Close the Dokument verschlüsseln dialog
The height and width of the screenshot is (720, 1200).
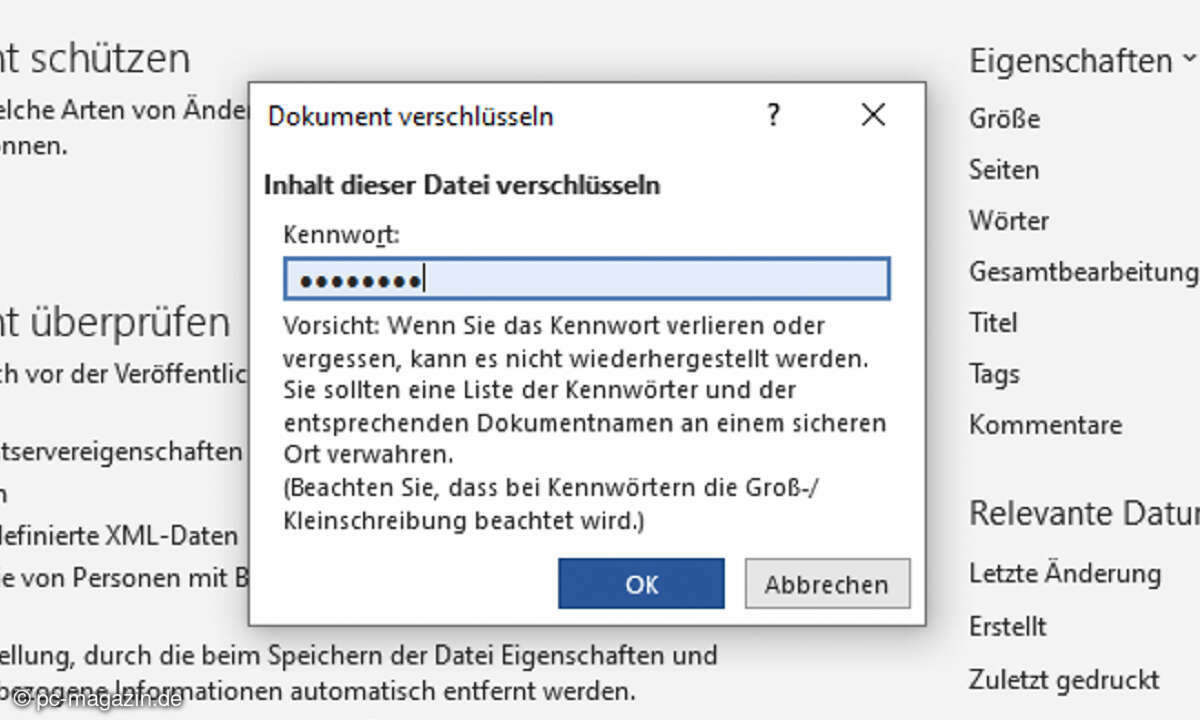[x=873, y=116]
